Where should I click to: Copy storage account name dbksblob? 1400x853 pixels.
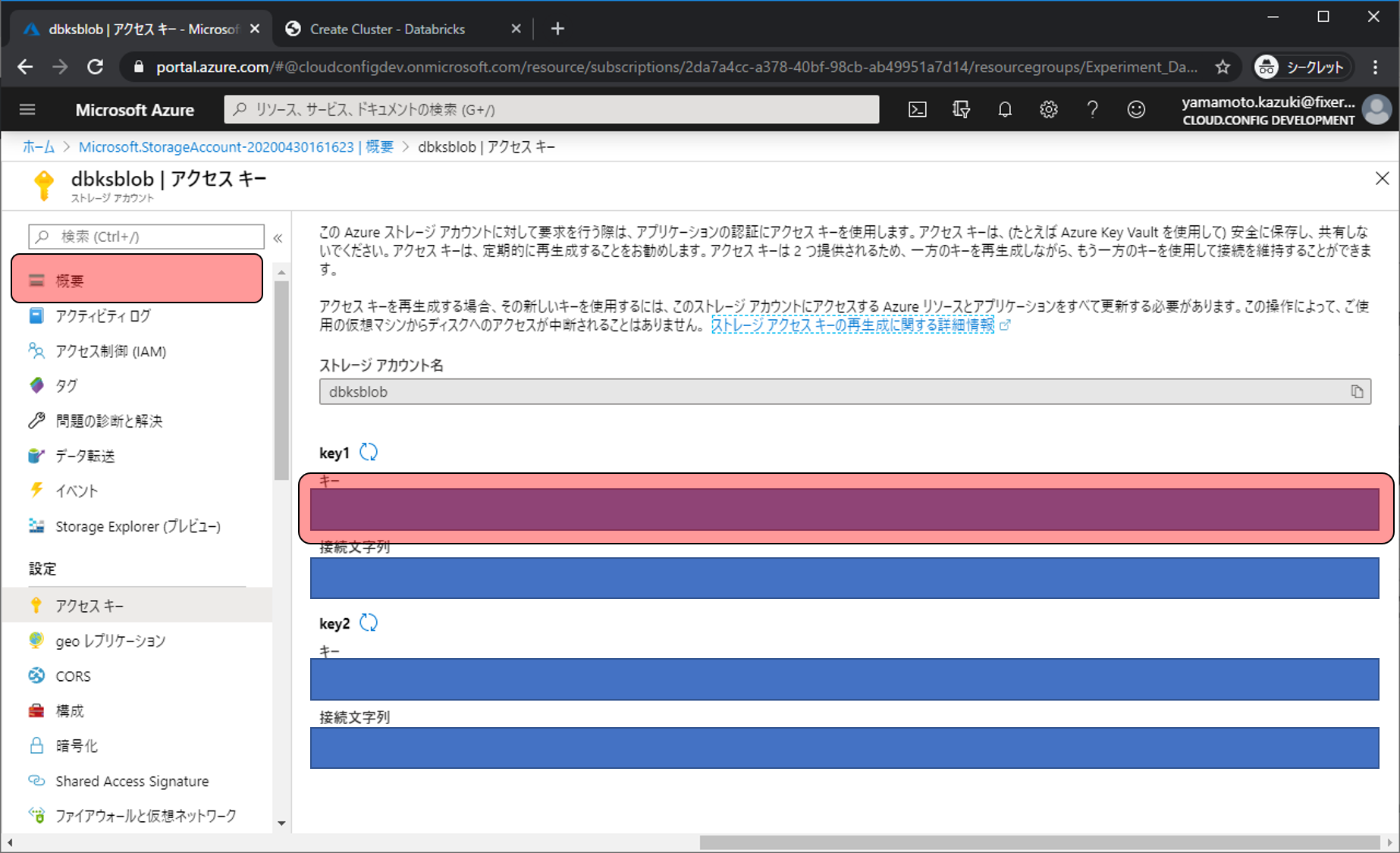1357,392
